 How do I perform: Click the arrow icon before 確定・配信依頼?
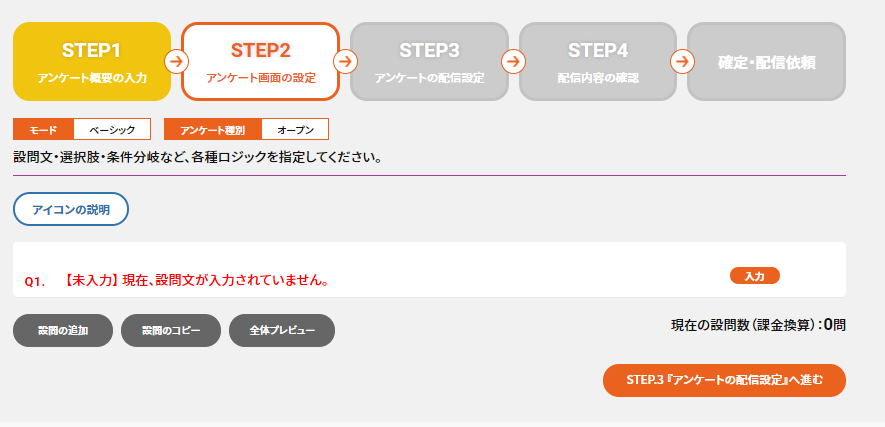click(x=682, y=61)
